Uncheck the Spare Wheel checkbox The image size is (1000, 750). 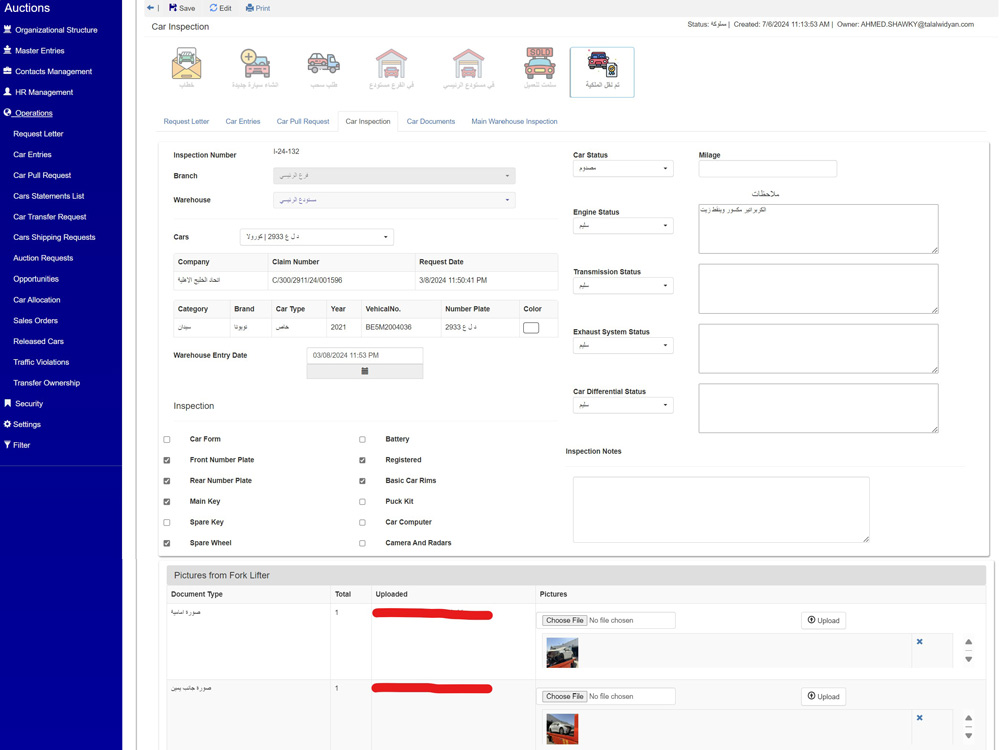(x=167, y=543)
